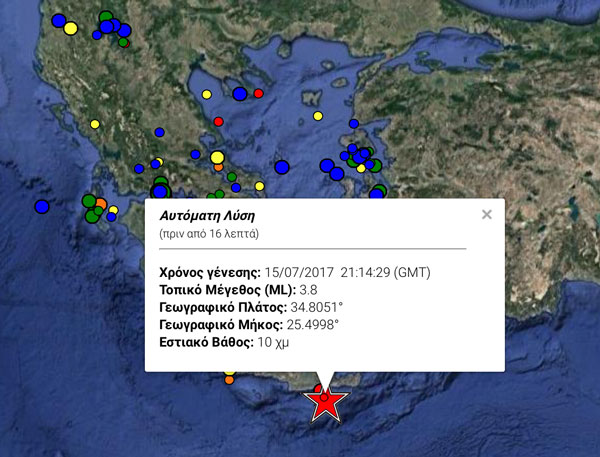The image size is (600, 457).
Task: Click the red marker off the Thessaly coast
Action: [x=218, y=122]
